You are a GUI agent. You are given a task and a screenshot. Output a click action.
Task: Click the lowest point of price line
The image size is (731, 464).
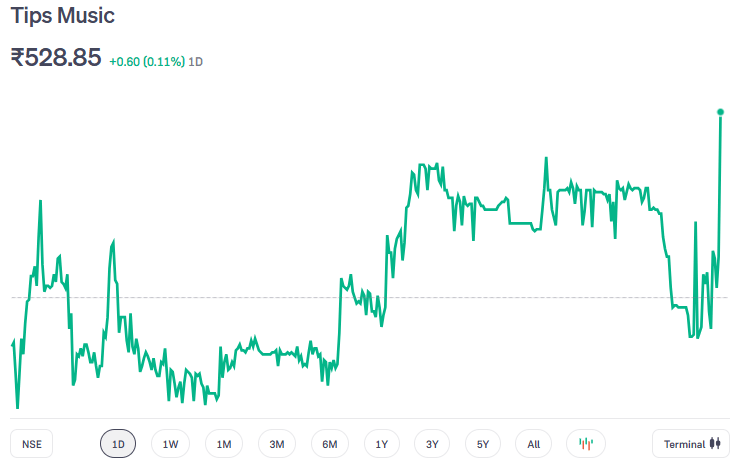click(17, 408)
